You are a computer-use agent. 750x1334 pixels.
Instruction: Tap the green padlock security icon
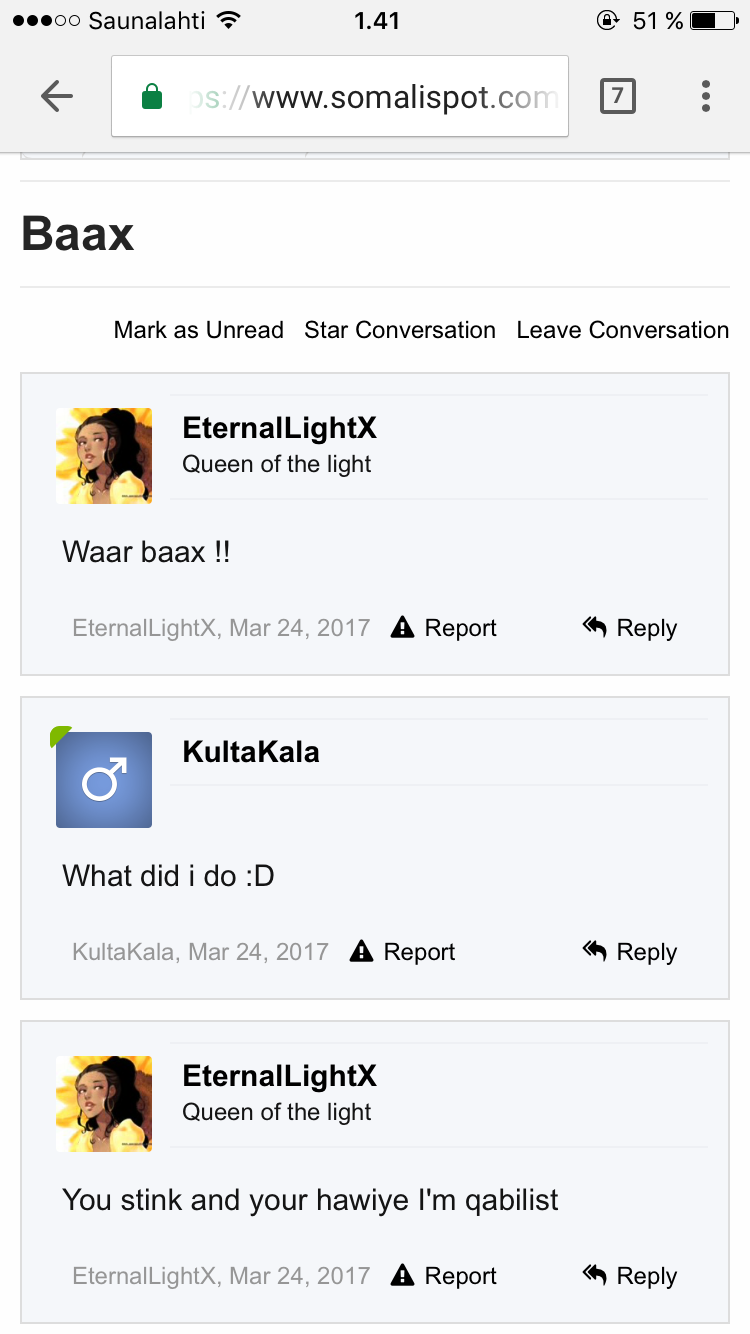click(152, 97)
